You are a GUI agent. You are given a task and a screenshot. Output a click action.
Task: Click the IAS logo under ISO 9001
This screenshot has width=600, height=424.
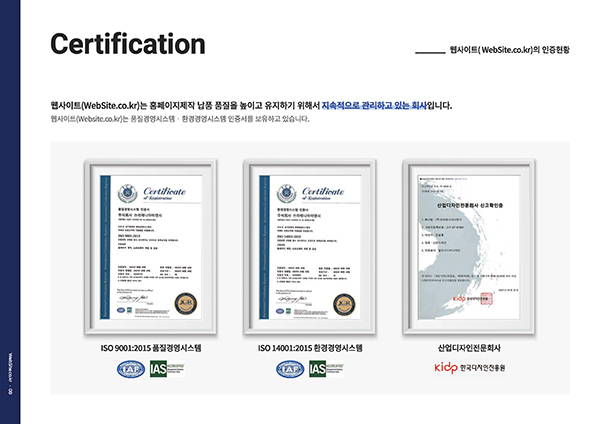point(167,369)
